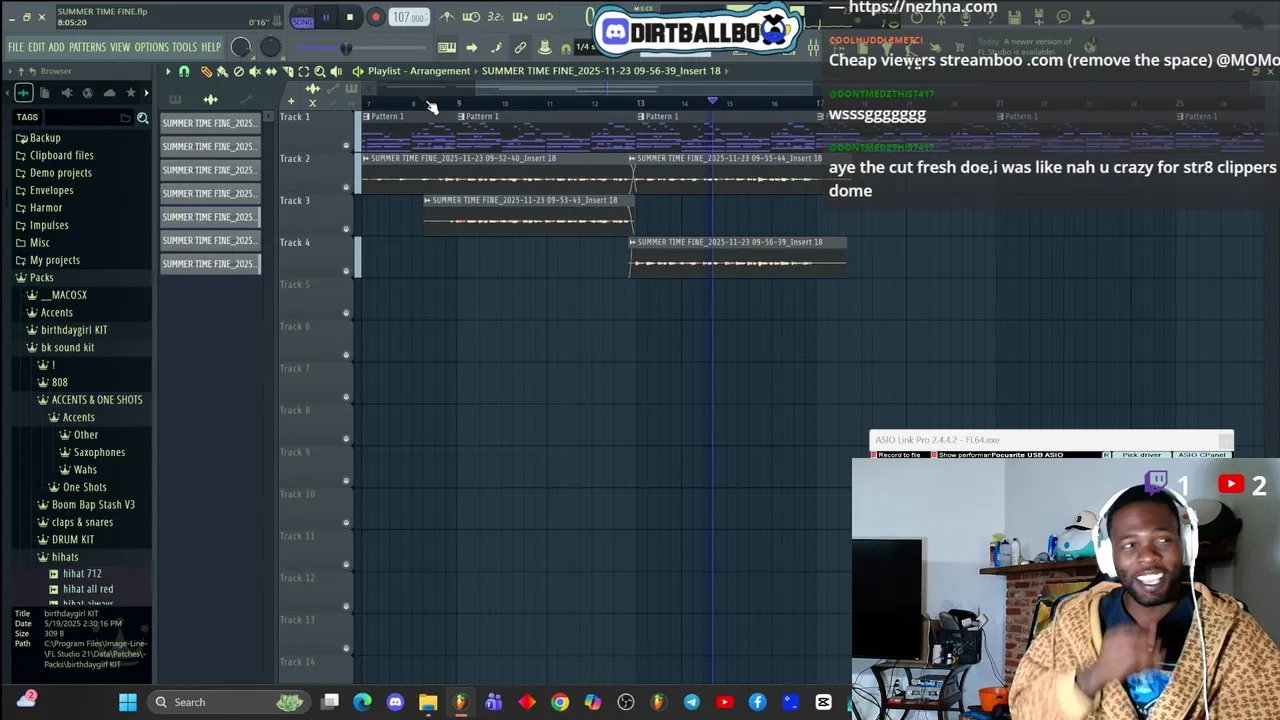Select Track 3 header label

[295, 200]
